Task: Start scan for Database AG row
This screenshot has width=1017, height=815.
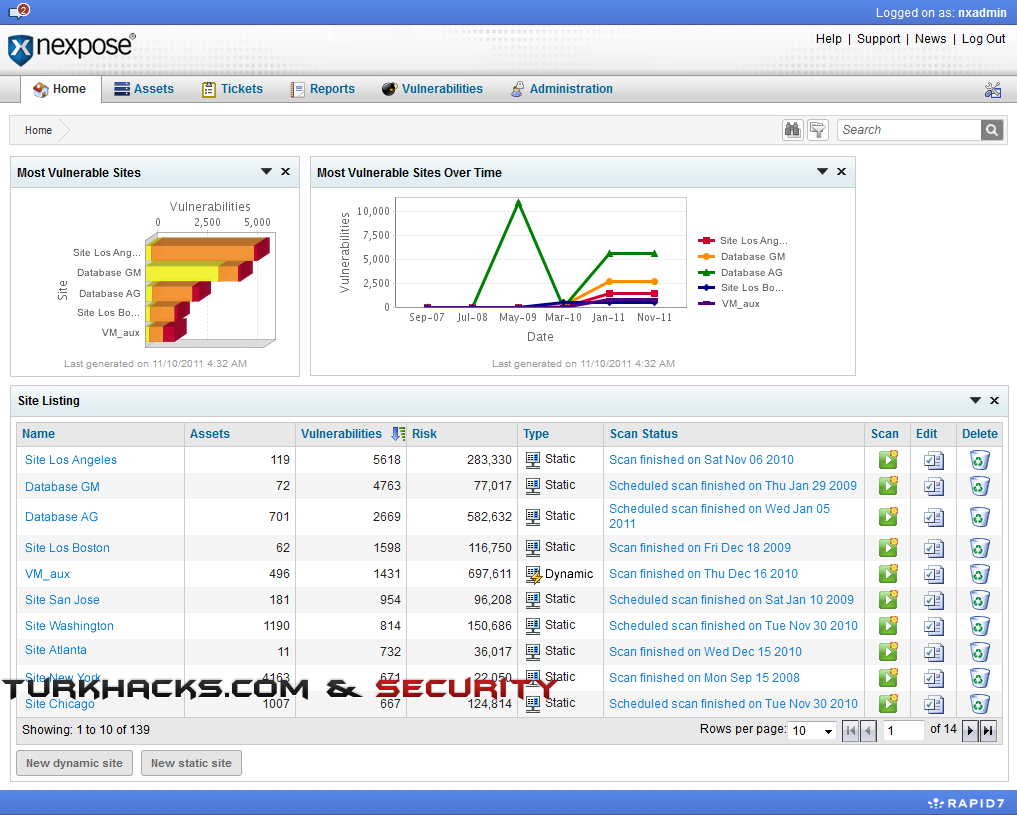Action: point(888,516)
